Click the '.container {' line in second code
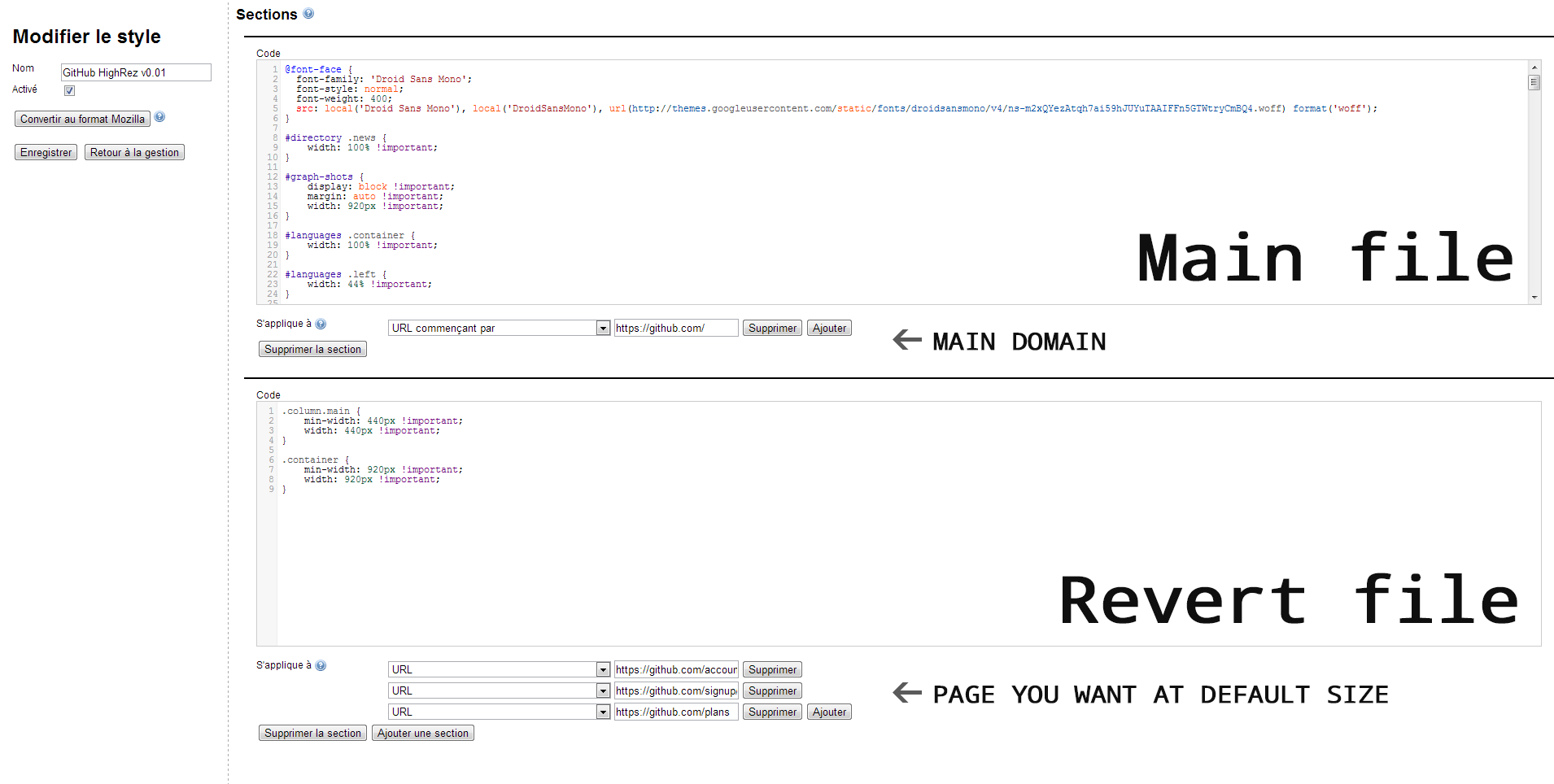The height and width of the screenshot is (784, 1554). coord(316,460)
